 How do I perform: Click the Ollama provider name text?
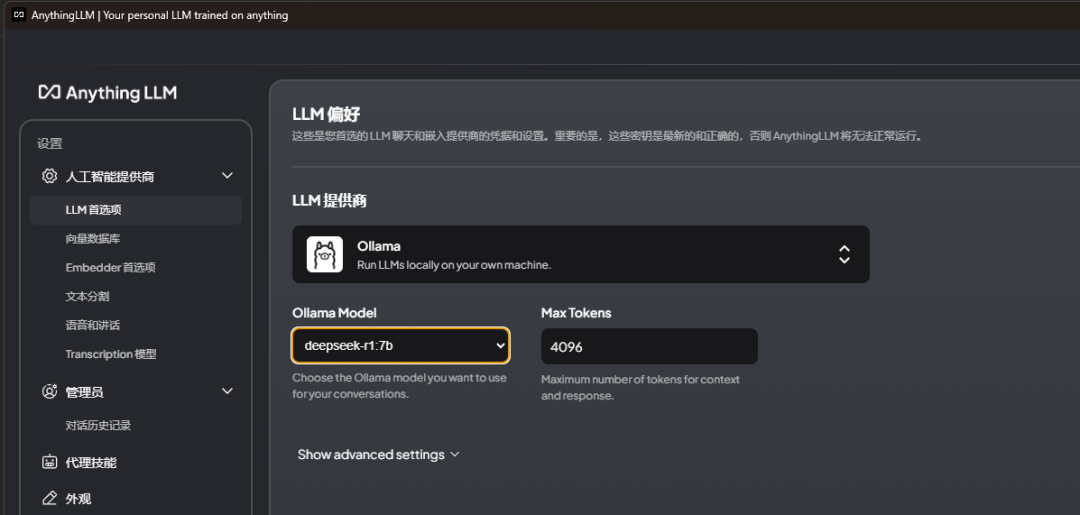pos(379,246)
